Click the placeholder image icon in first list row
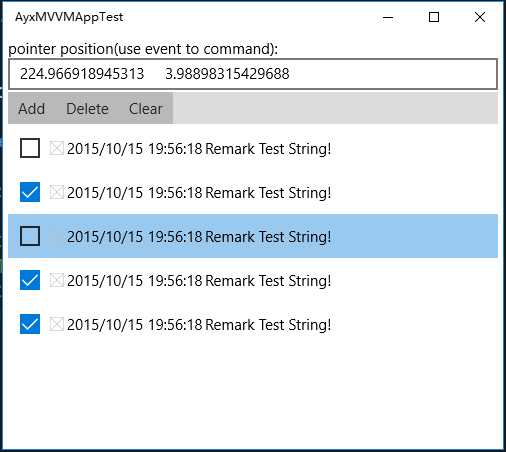Viewport: 506px width, 452px height. 56,148
